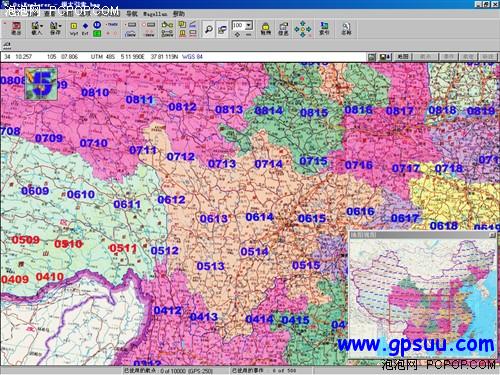Image resolution: width=500 pixels, height=375 pixels.
Task: Toggle the map view window button
Action: [x=222, y=29]
